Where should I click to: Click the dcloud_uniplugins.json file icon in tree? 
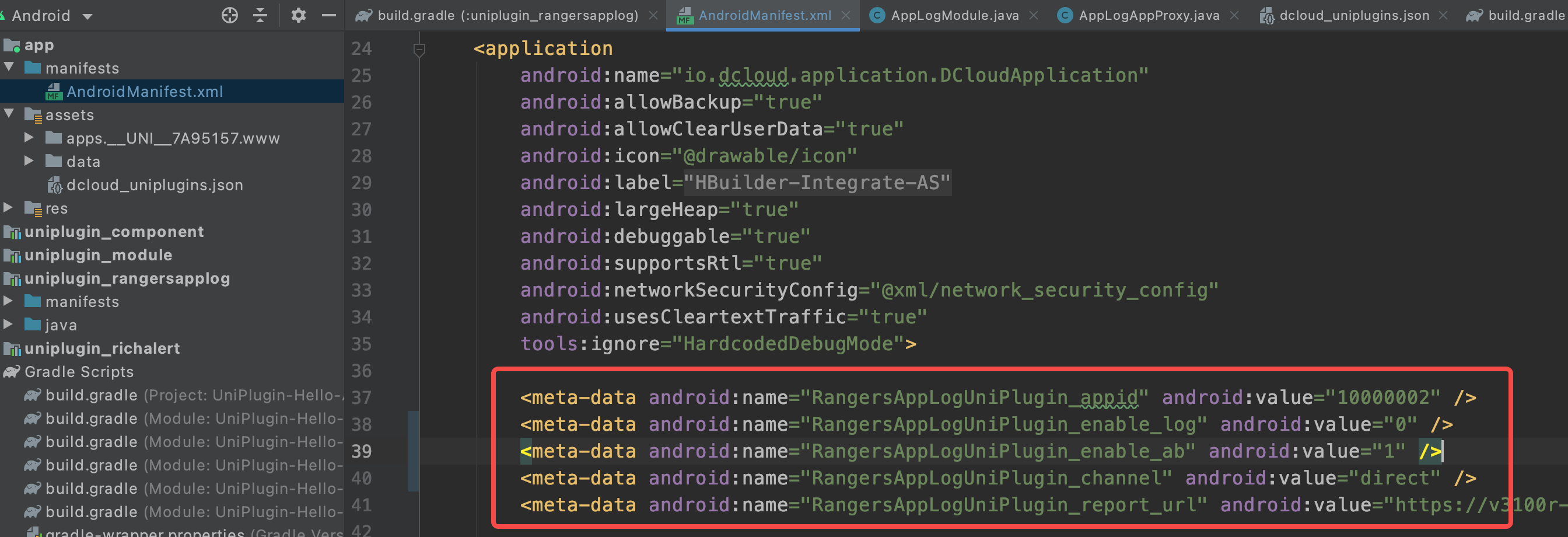pos(55,184)
